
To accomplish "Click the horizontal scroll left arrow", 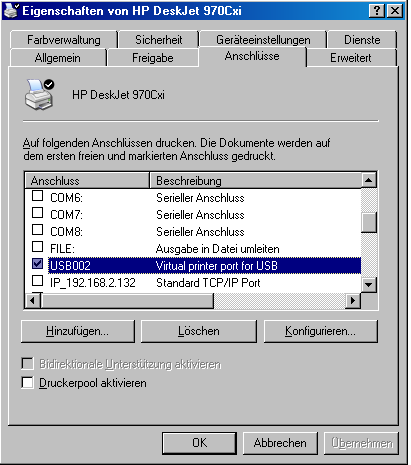I will pos(33,301).
